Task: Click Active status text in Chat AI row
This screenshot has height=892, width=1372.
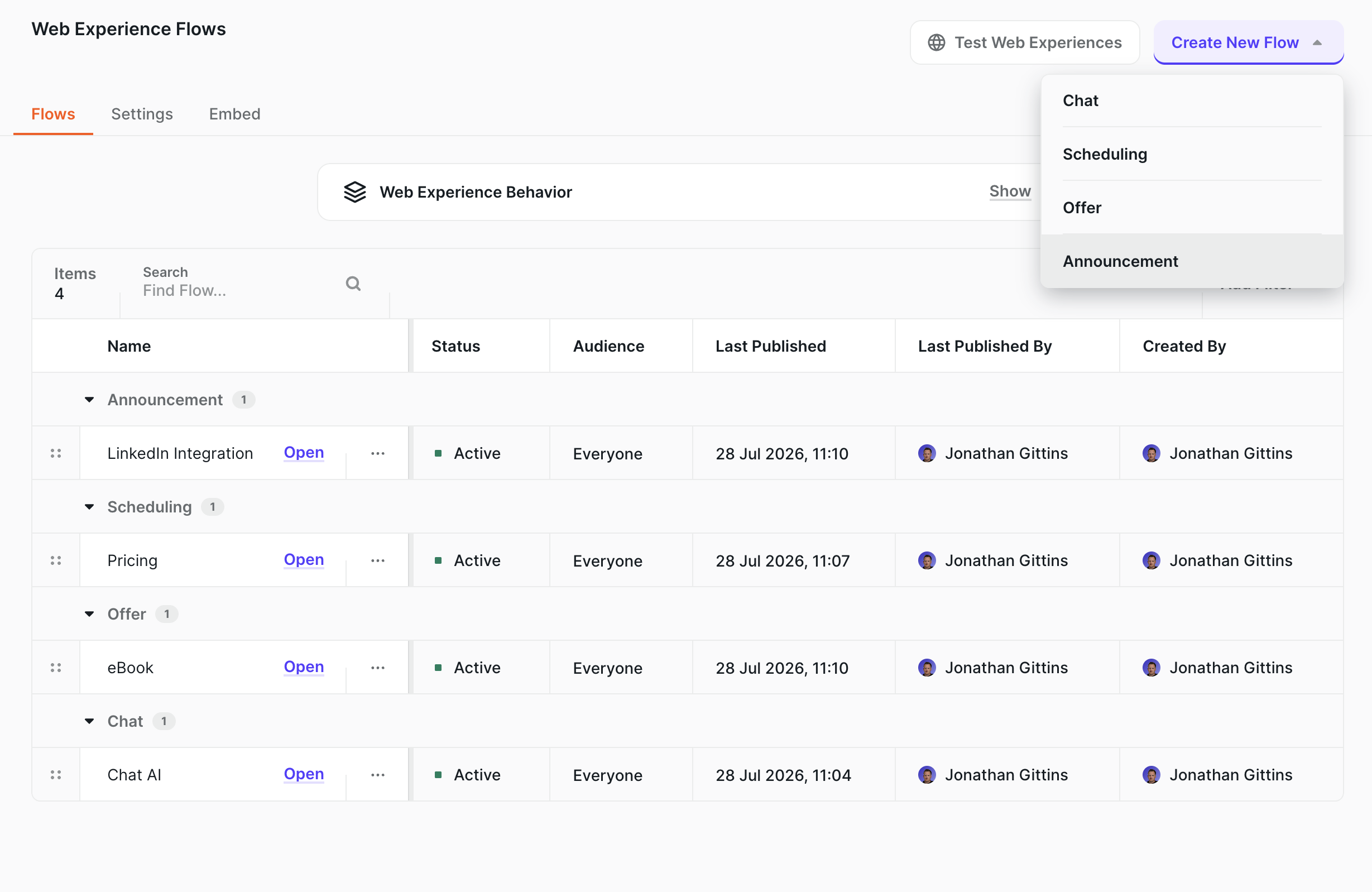Action: [477, 775]
